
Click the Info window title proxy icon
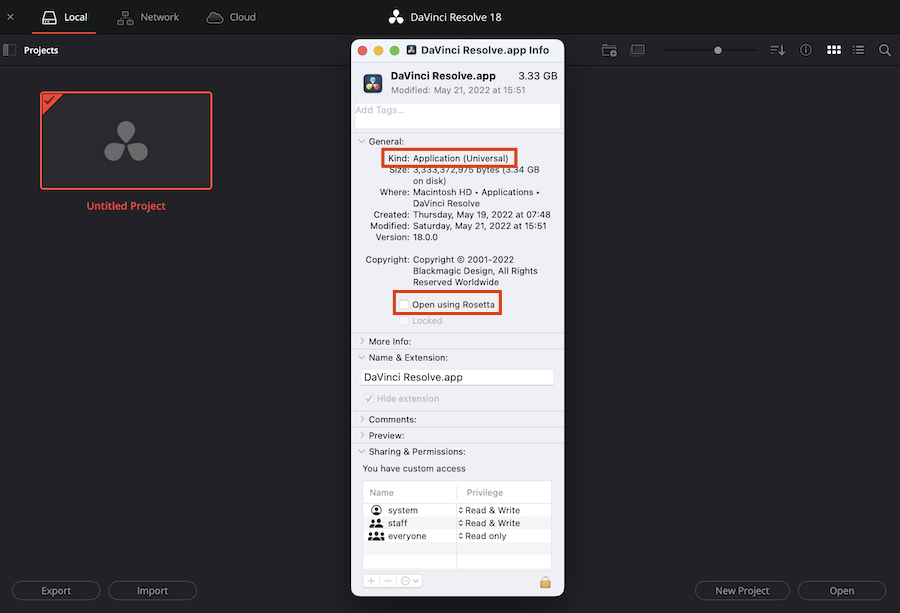[x=412, y=50]
